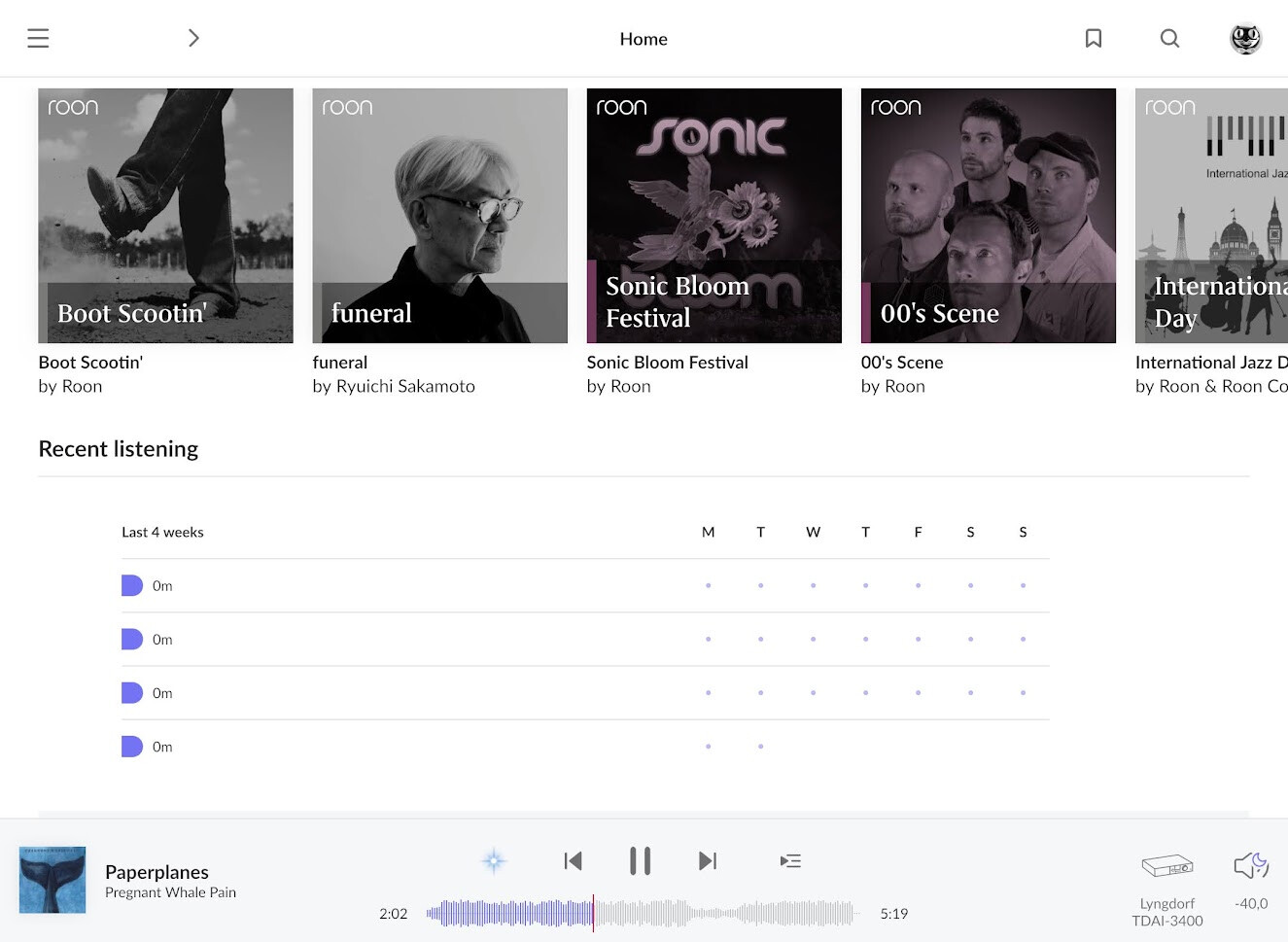Click 'by Ryuichi Sakamoto' text
This screenshot has height=942, width=1288.
coord(394,386)
